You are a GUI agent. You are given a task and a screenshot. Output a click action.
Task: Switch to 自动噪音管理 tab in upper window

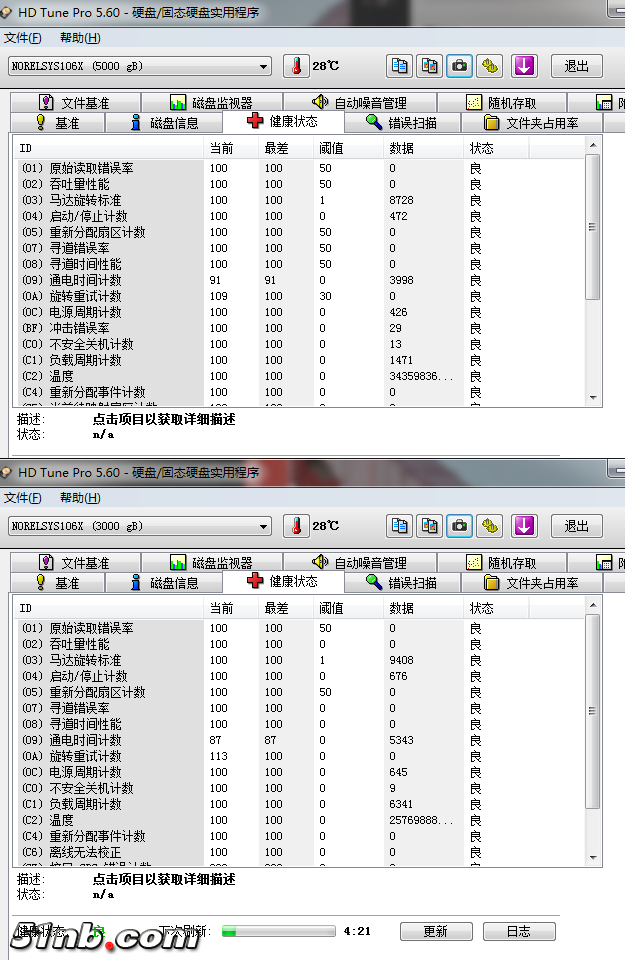click(360, 102)
